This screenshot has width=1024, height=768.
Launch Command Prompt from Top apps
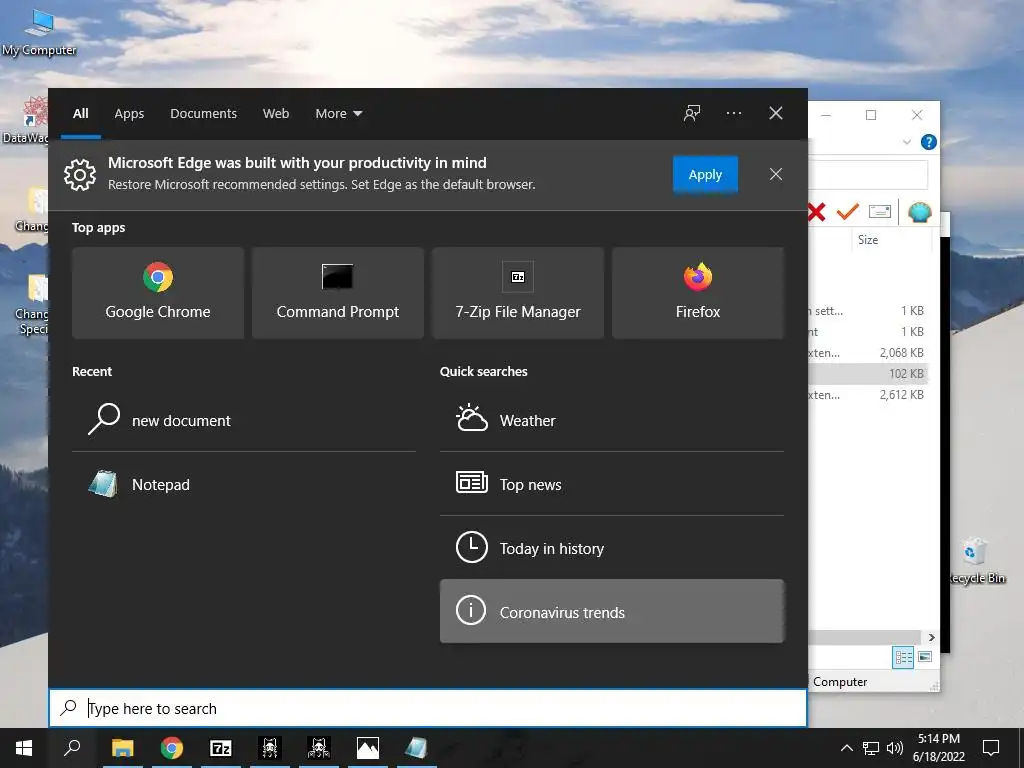338,293
